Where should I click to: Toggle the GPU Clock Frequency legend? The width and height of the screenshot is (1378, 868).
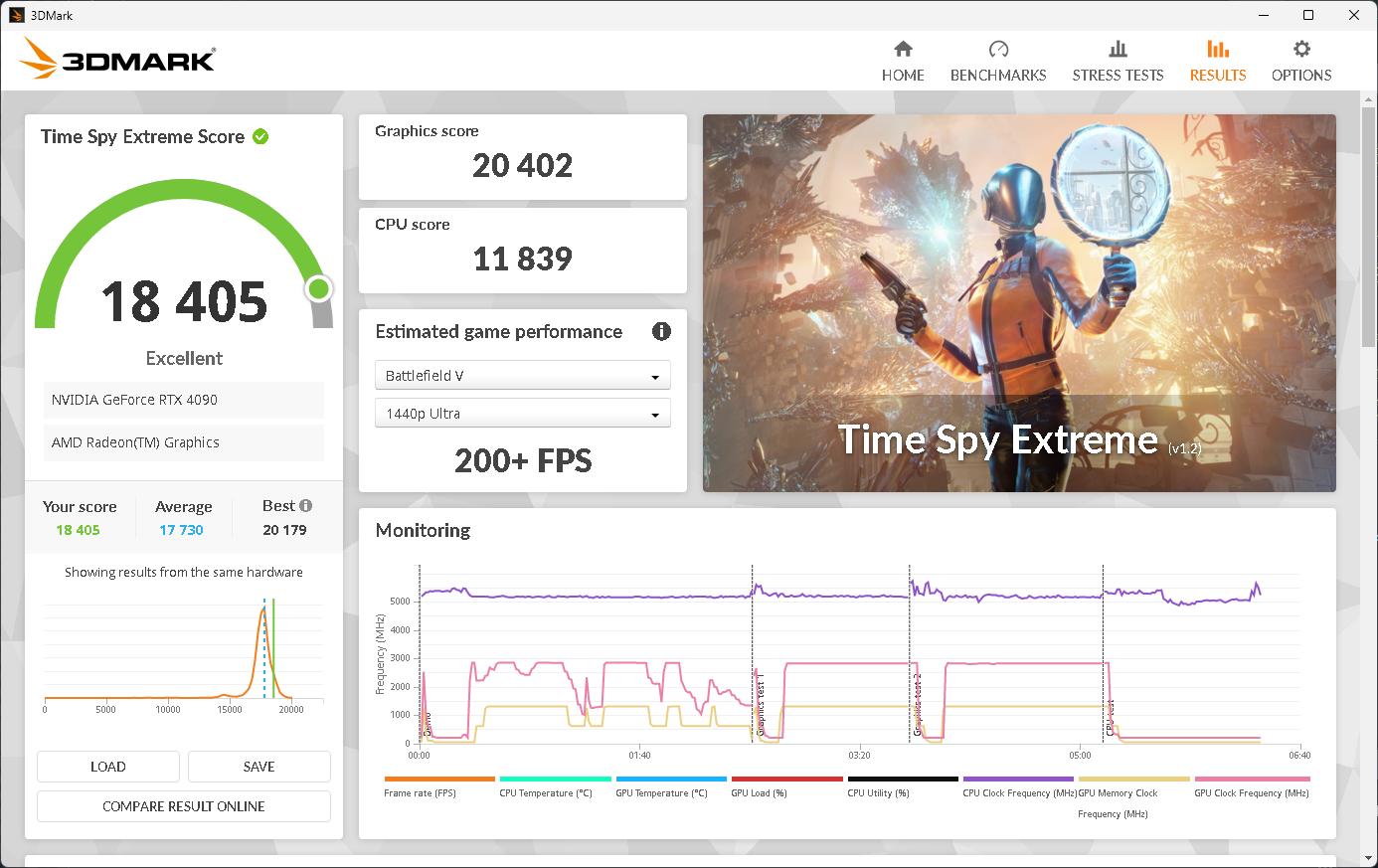1252,788
